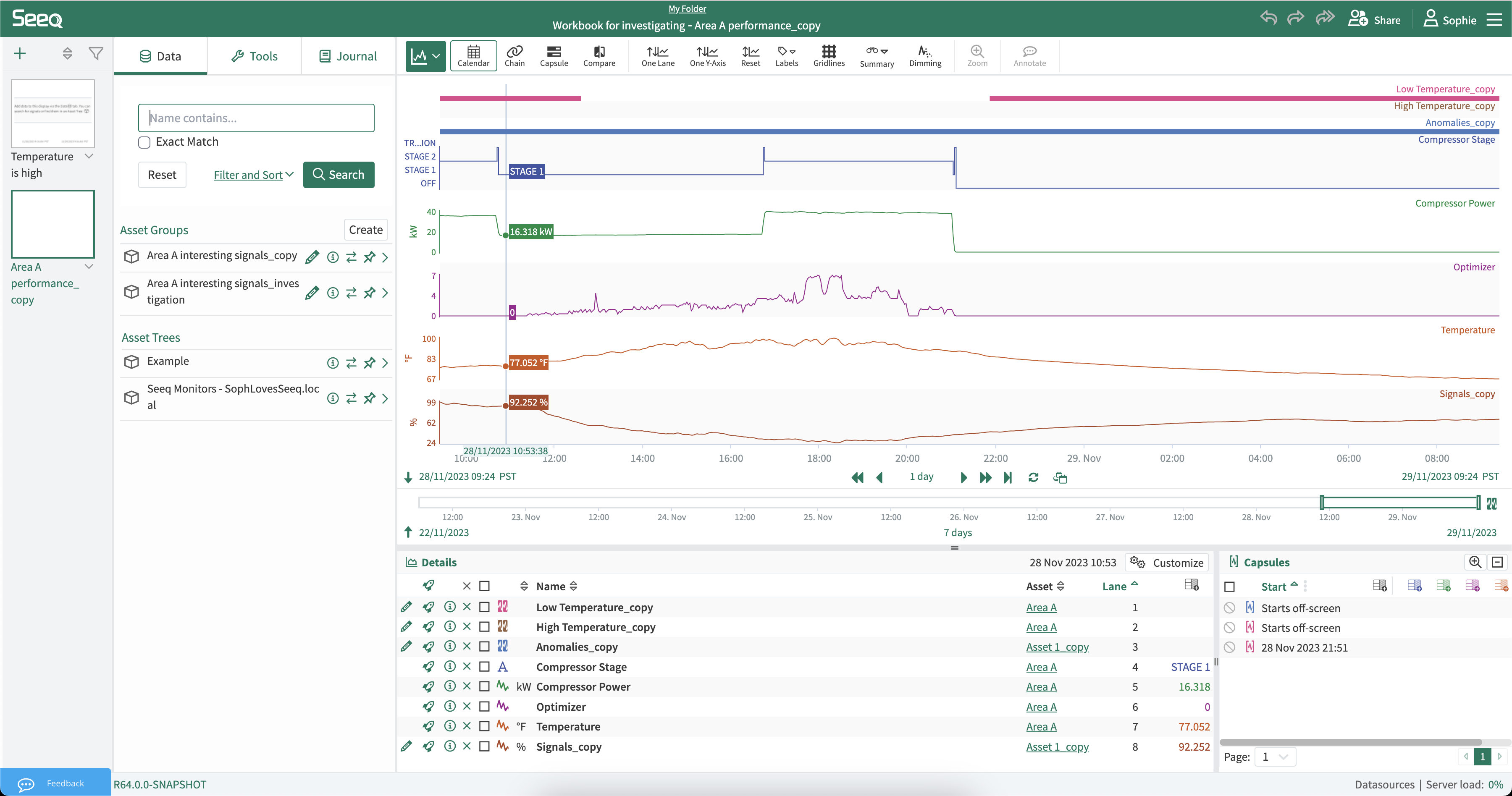Click the investigation range slider bar
Viewport: 1512px width, 796px height.
pos(1399,503)
